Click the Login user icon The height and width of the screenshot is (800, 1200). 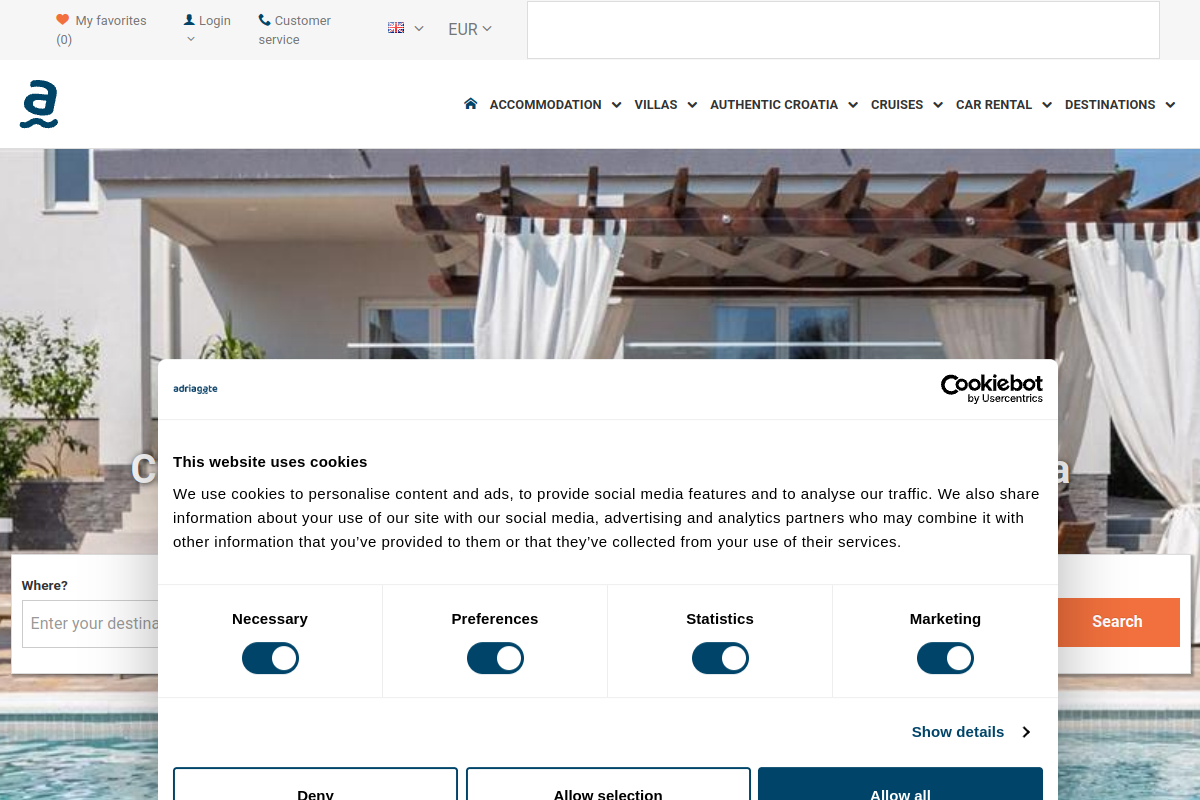(189, 20)
